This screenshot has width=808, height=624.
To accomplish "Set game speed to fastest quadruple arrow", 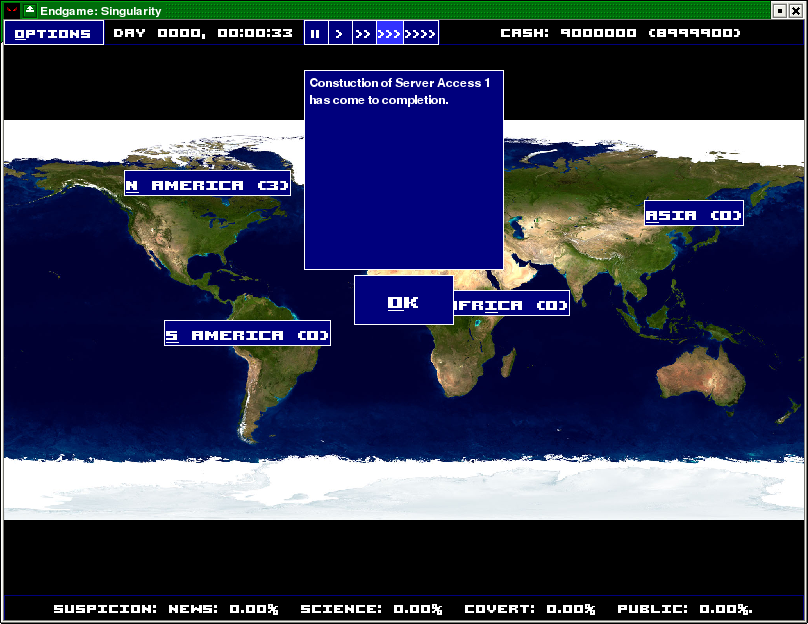I will pyautogui.click(x=421, y=33).
